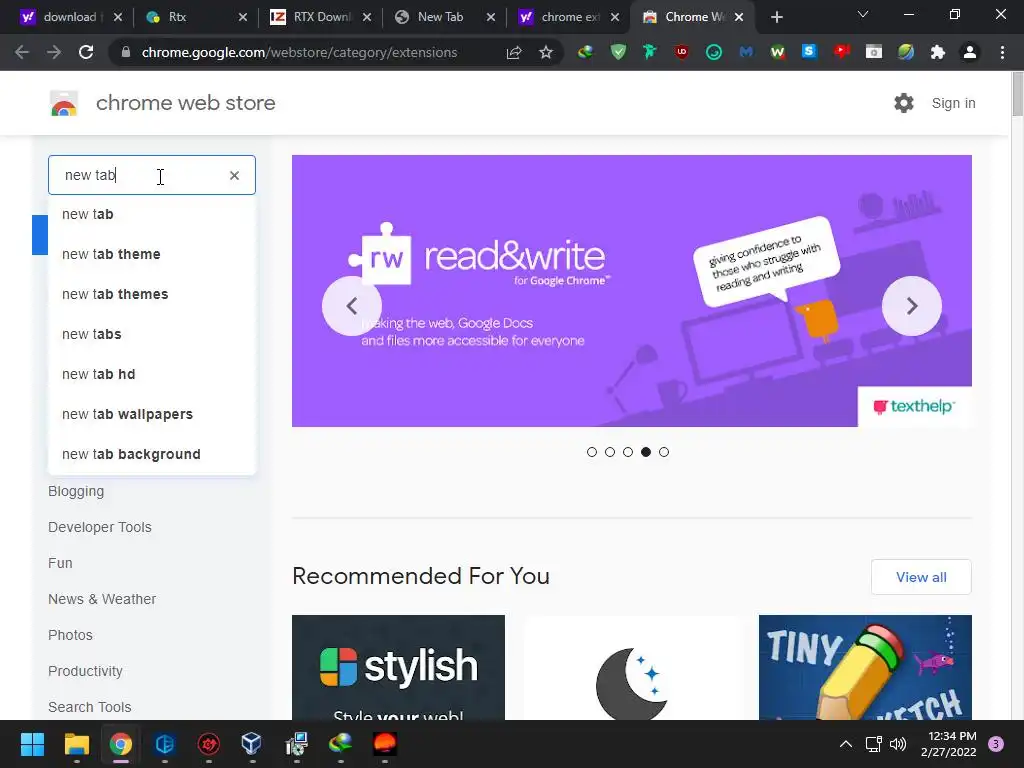Choose the 'new tab' suggestion
1024x768 pixels.
coord(152,214)
